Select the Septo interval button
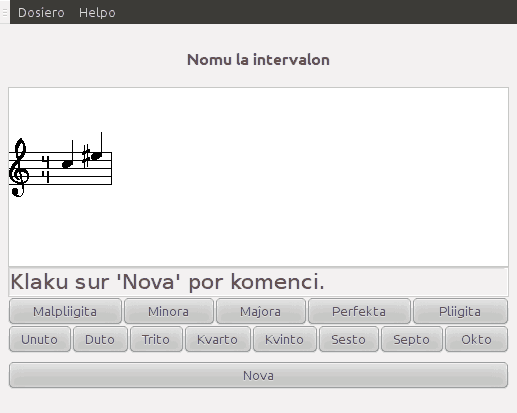517x413 pixels. (x=412, y=339)
